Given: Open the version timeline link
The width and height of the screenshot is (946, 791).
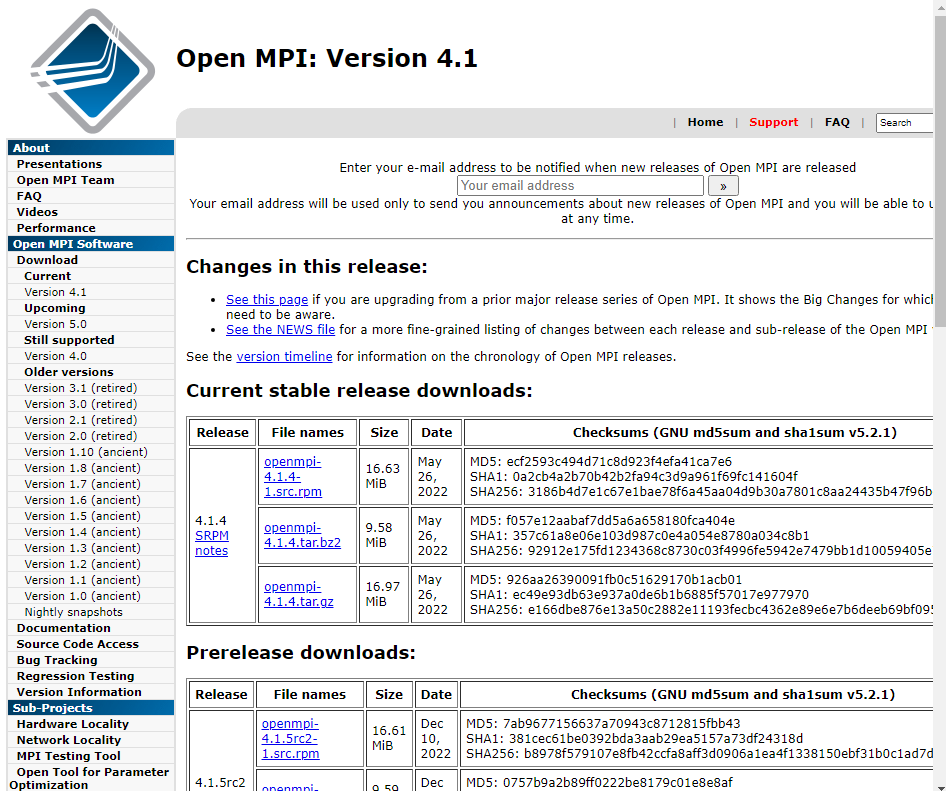Looking at the screenshot, I should click(284, 357).
